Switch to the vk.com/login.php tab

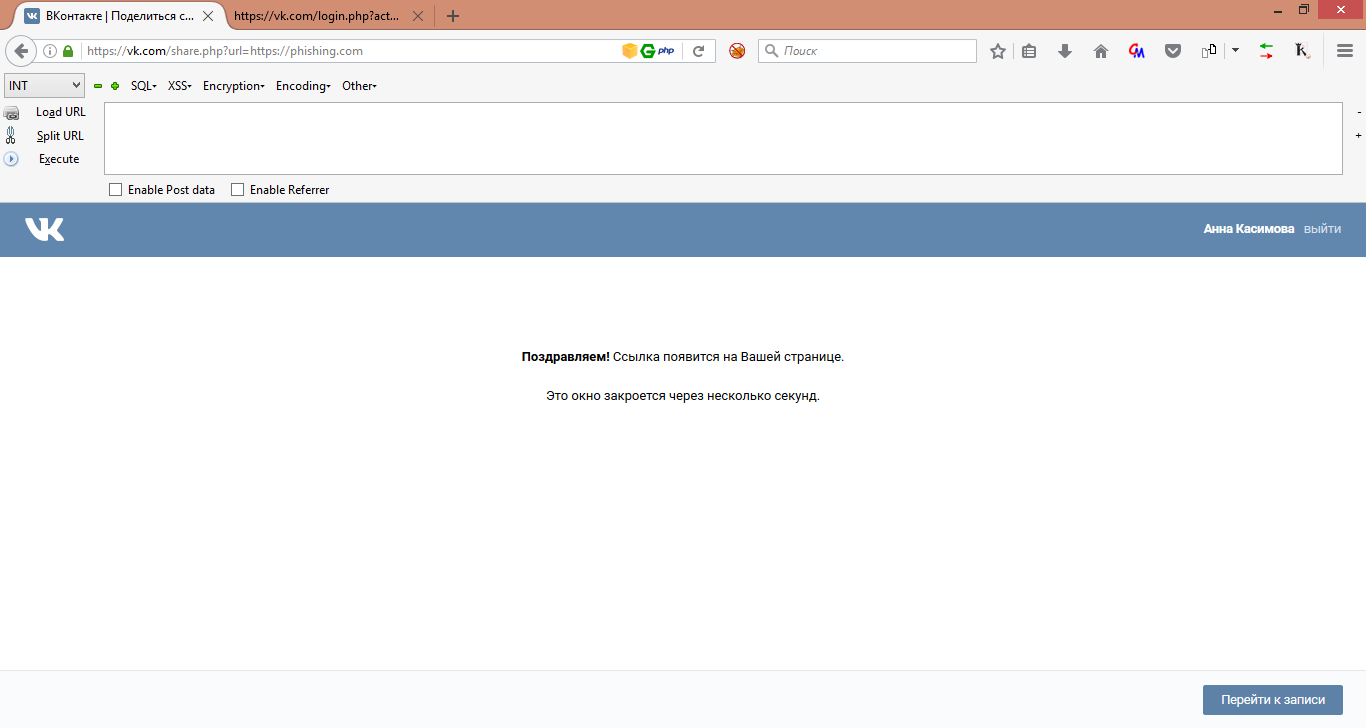click(x=320, y=16)
